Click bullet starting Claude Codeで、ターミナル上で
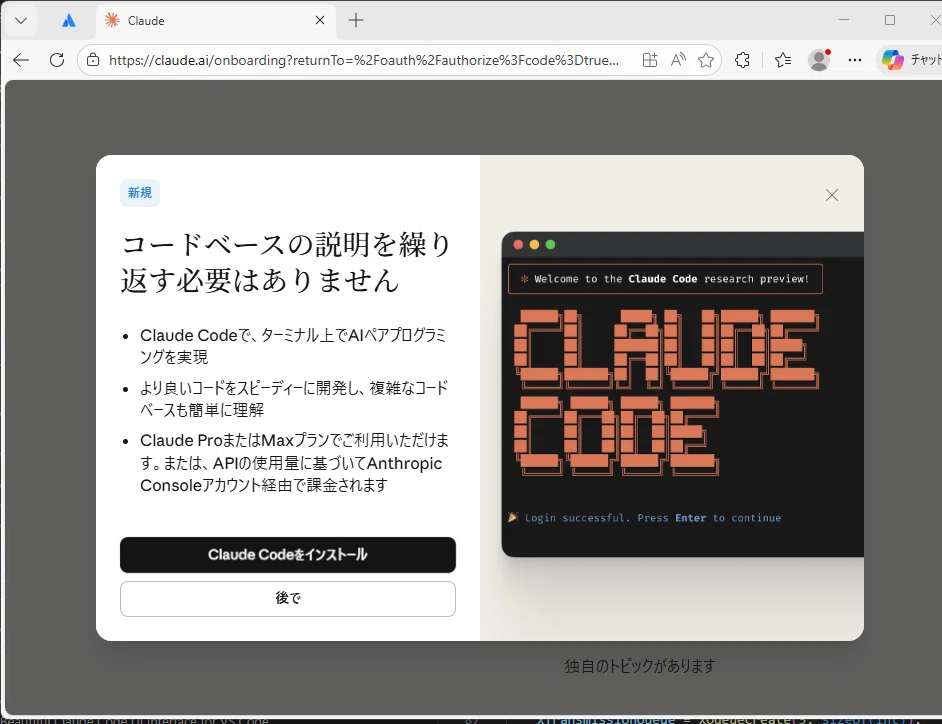942x724 pixels. (293, 346)
